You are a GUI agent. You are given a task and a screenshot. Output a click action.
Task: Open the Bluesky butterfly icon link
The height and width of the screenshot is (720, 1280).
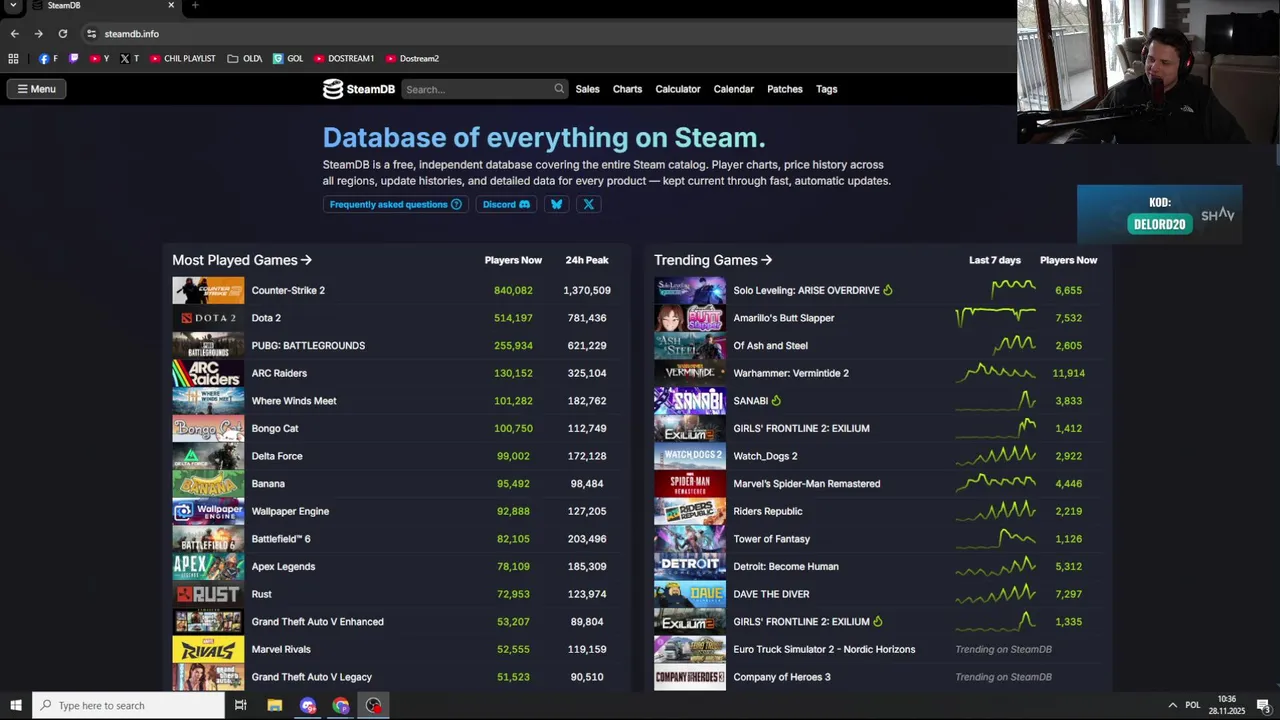point(557,204)
